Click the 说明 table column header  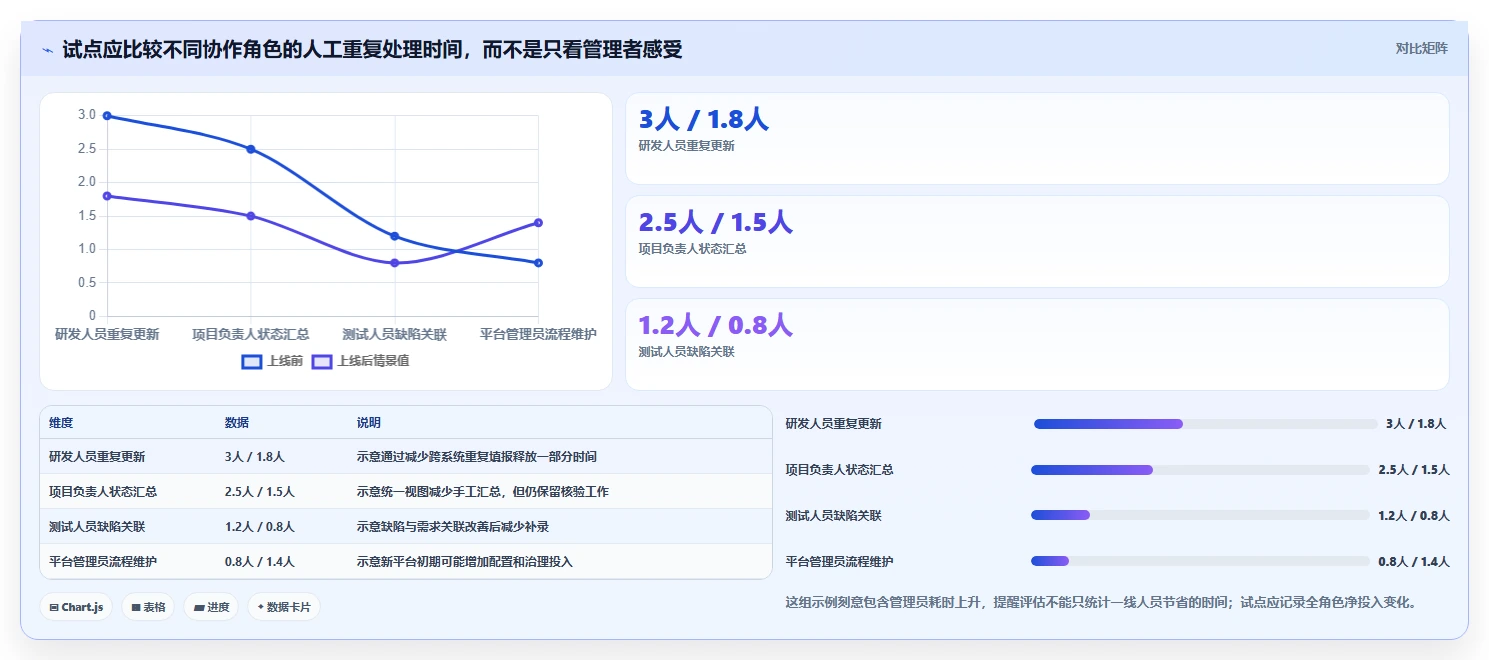coord(369,423)
